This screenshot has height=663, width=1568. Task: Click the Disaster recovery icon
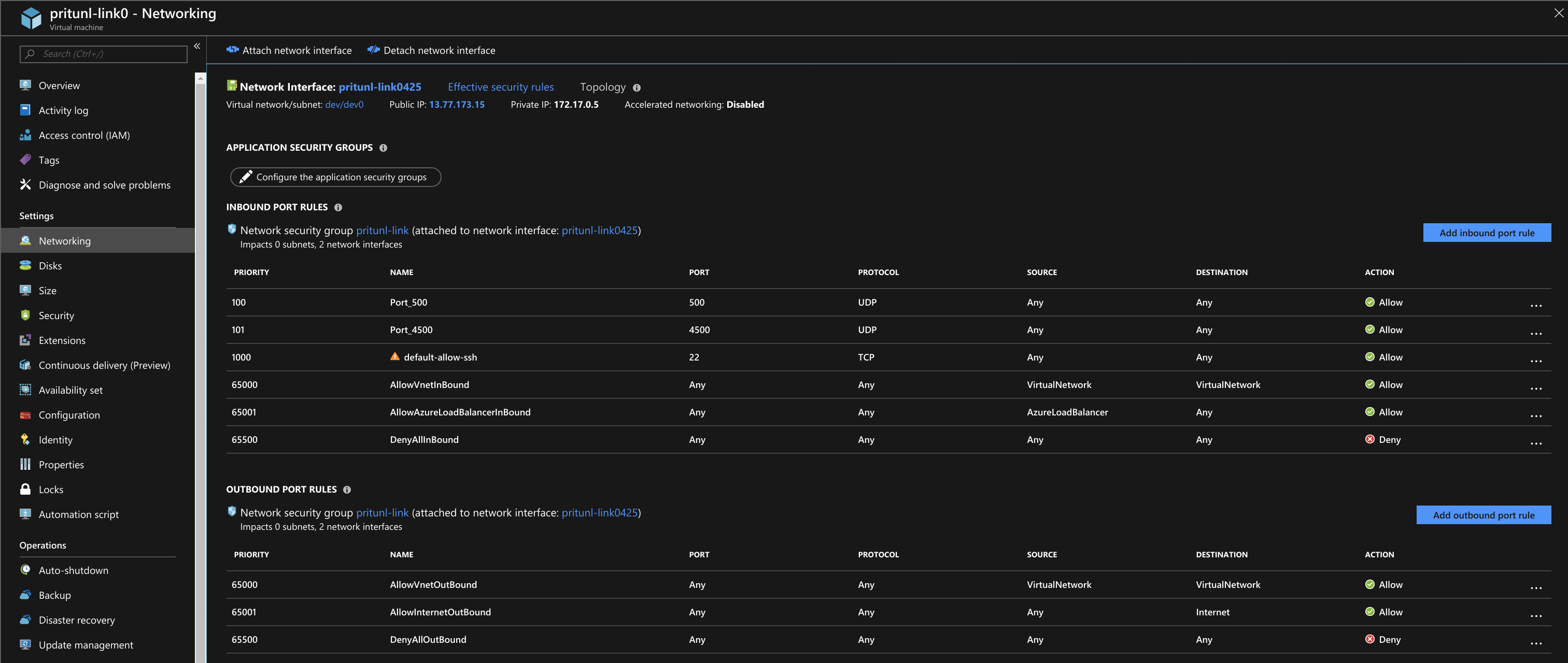click(25, 620)
